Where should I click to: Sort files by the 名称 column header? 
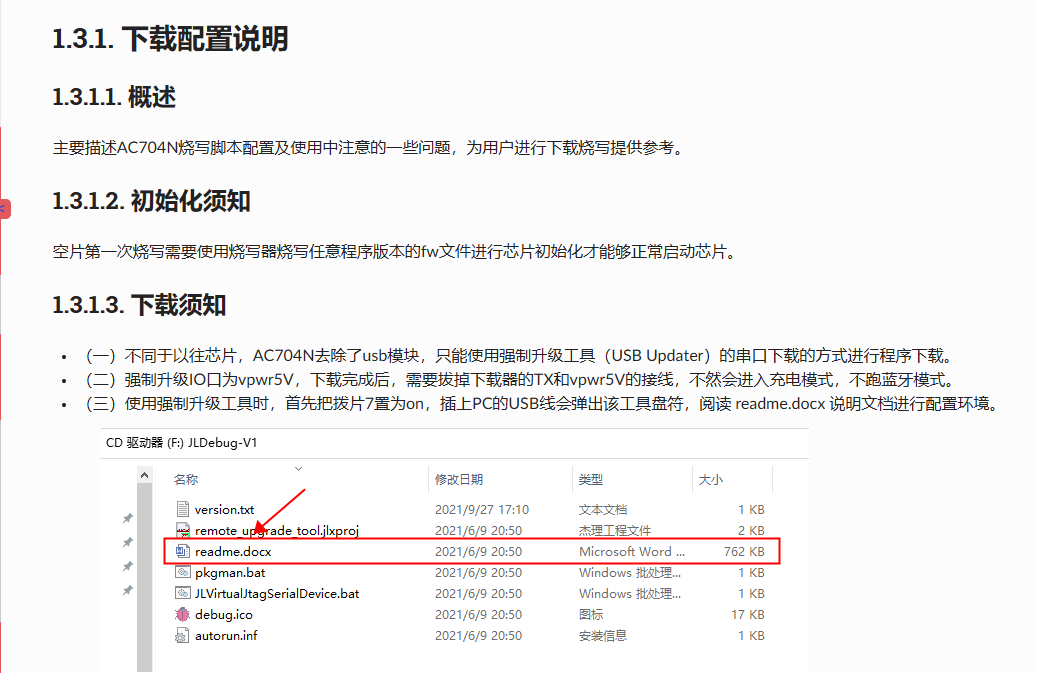click(x=186, y=479)
